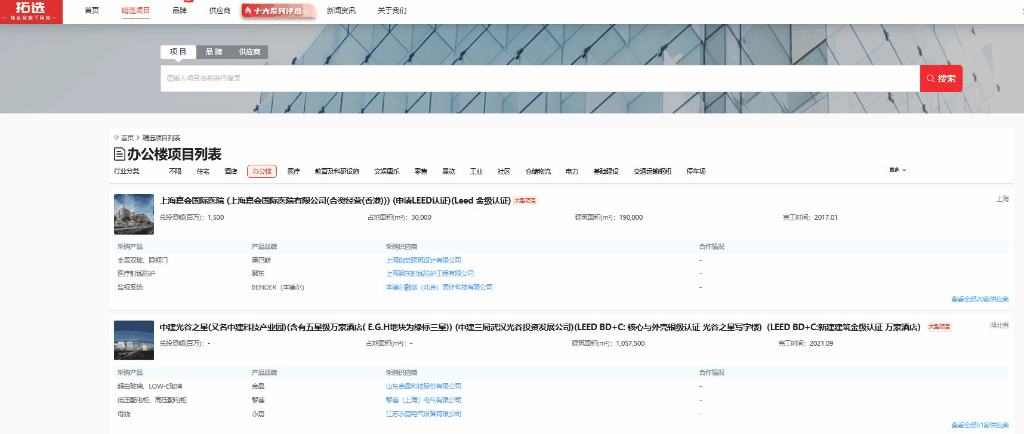
Task: Click the document icon beside 办公楼项目列表
Action: coord(119,154)
